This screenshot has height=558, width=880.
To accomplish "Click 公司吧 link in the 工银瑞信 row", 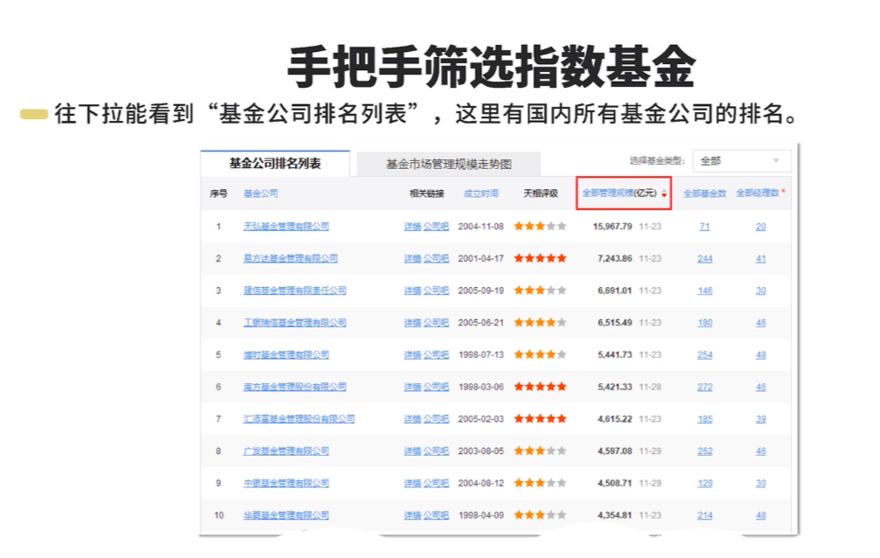I will pos(436,322).
